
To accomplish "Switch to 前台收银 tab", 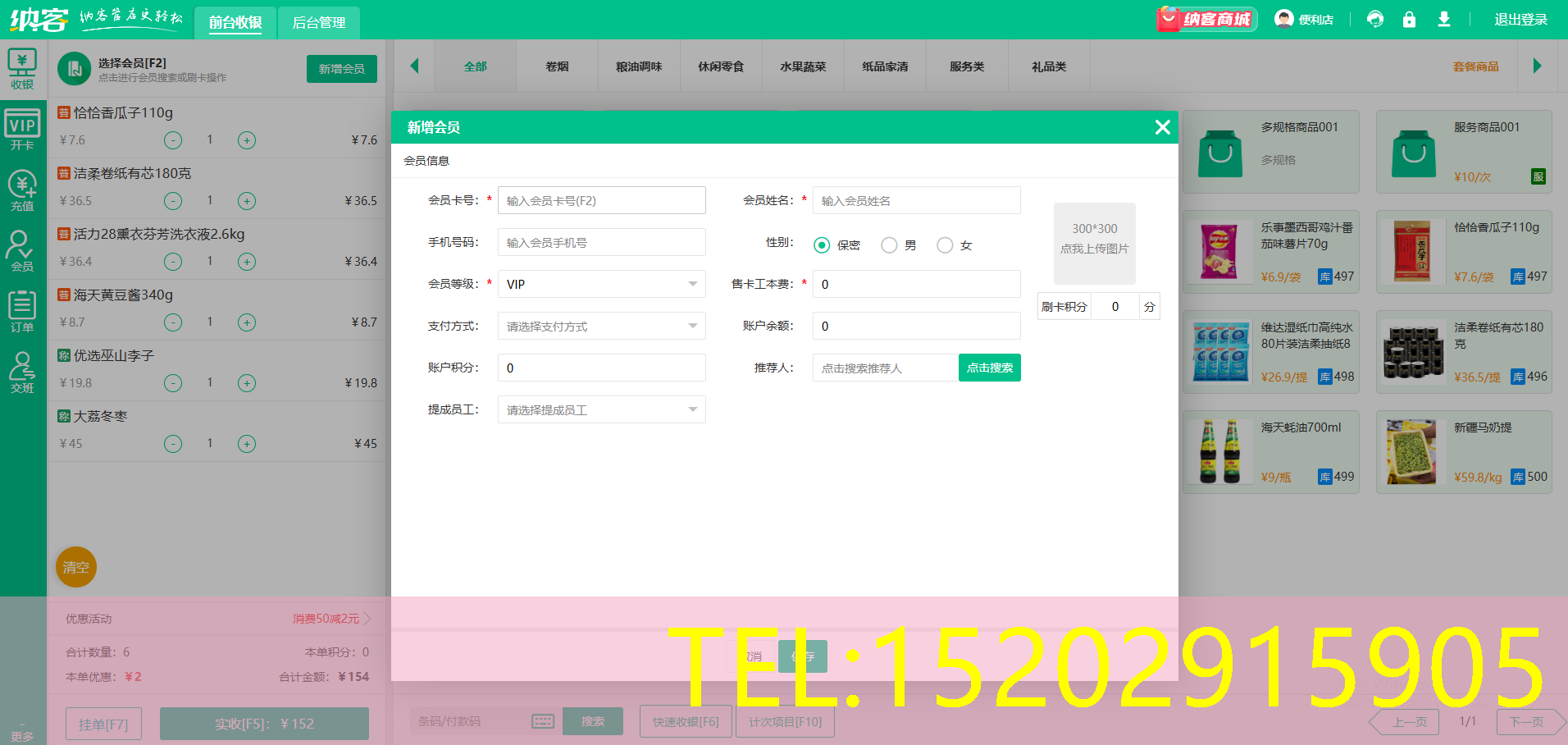I will click(235, 22).
